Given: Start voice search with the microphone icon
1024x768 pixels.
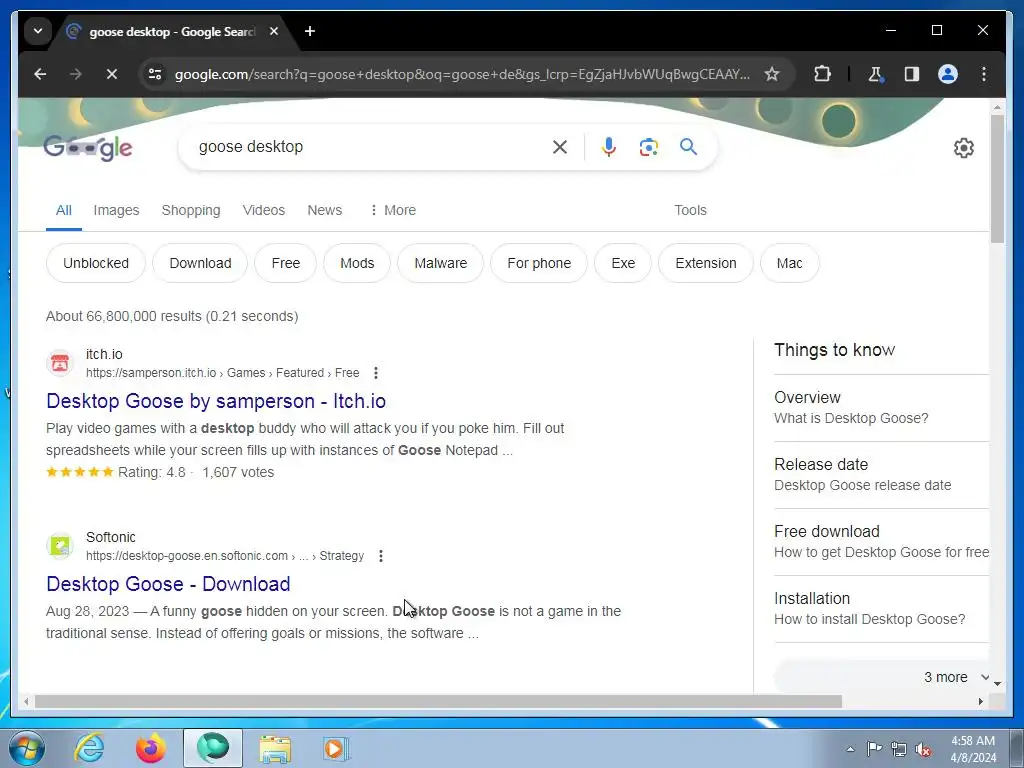Looking at the screenshot, I should click(609, 147).
